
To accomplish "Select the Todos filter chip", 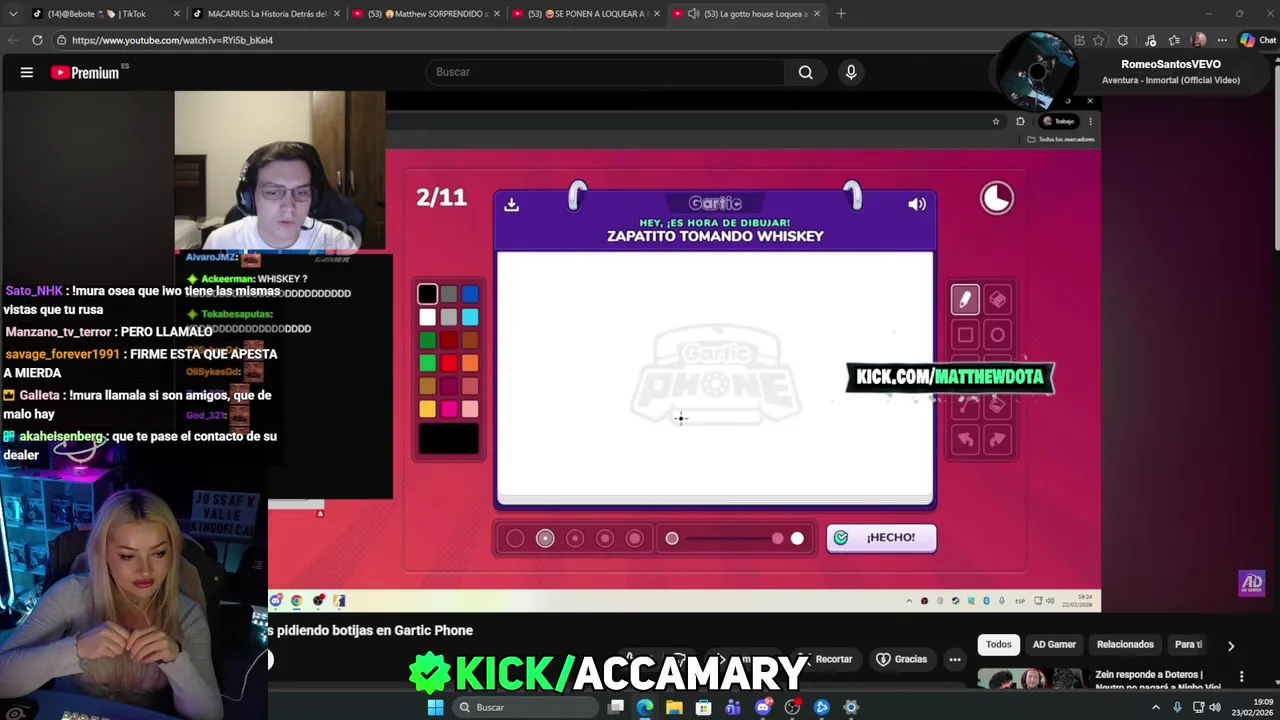I will tap(999, 645).
